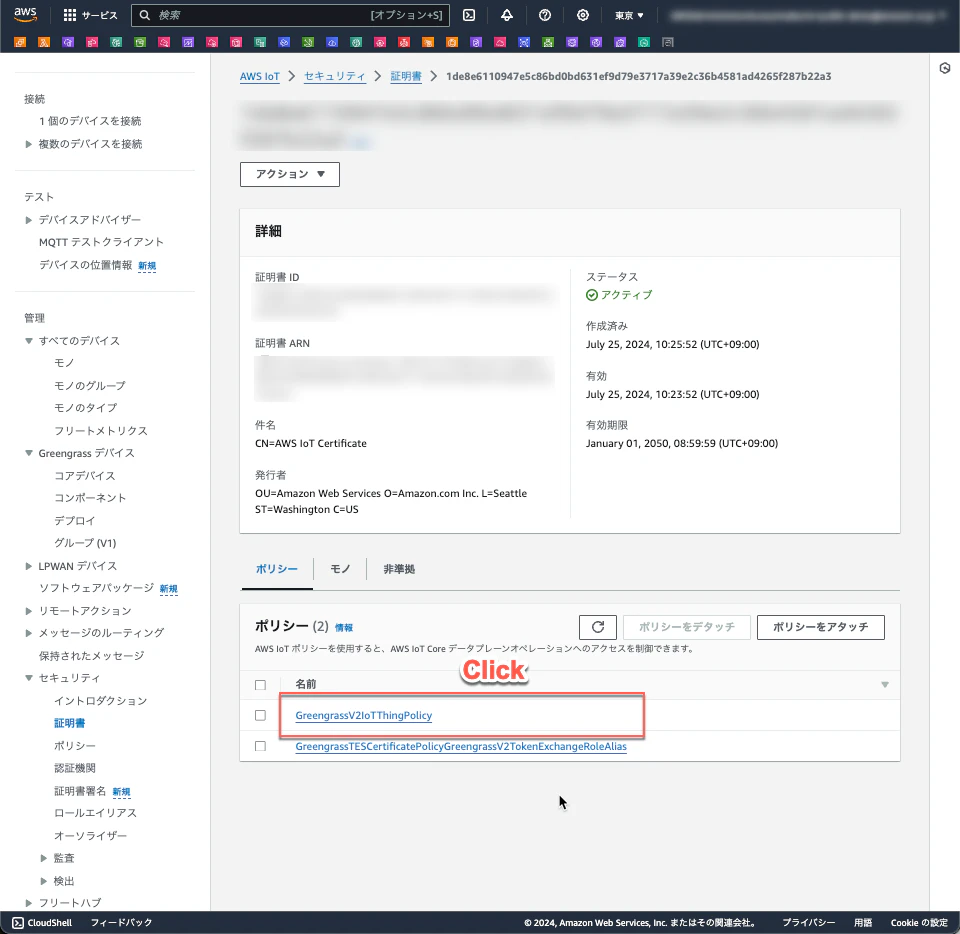Viewport: 960px width, 934px height.
Task: Open ソフトウェアパッケージ in sidebar
Action: (96, 588)
